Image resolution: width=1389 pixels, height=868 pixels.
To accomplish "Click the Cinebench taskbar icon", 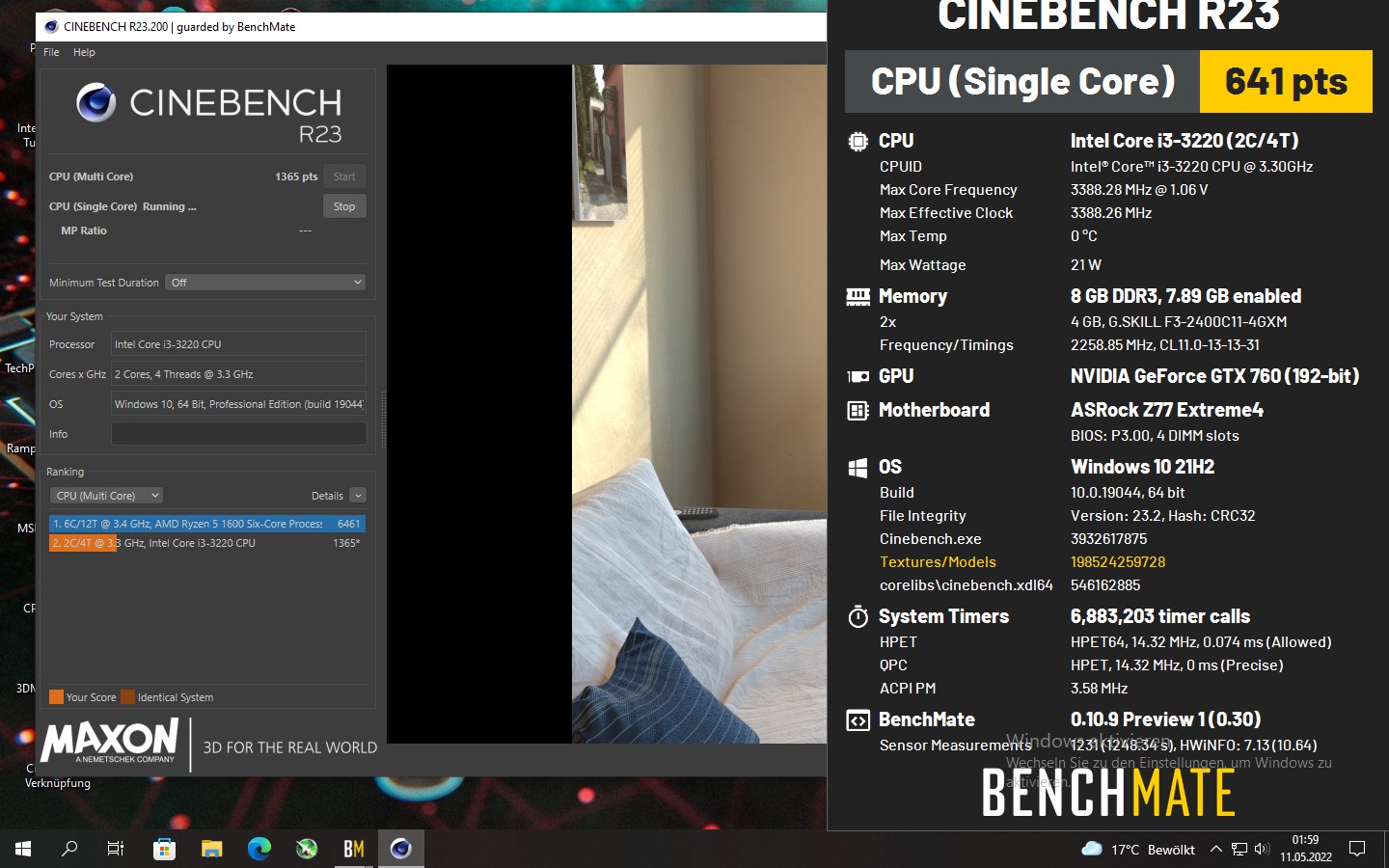I will [x=401, y=849].
